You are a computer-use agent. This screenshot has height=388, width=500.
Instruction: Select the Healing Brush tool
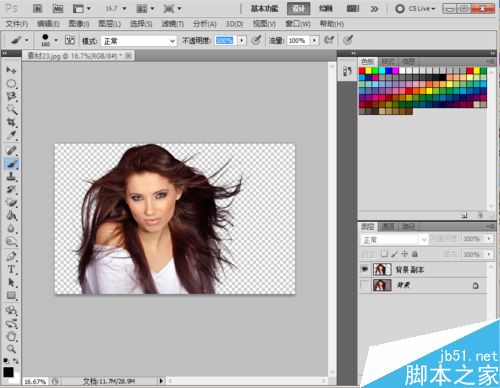click(x=11, y=150)
